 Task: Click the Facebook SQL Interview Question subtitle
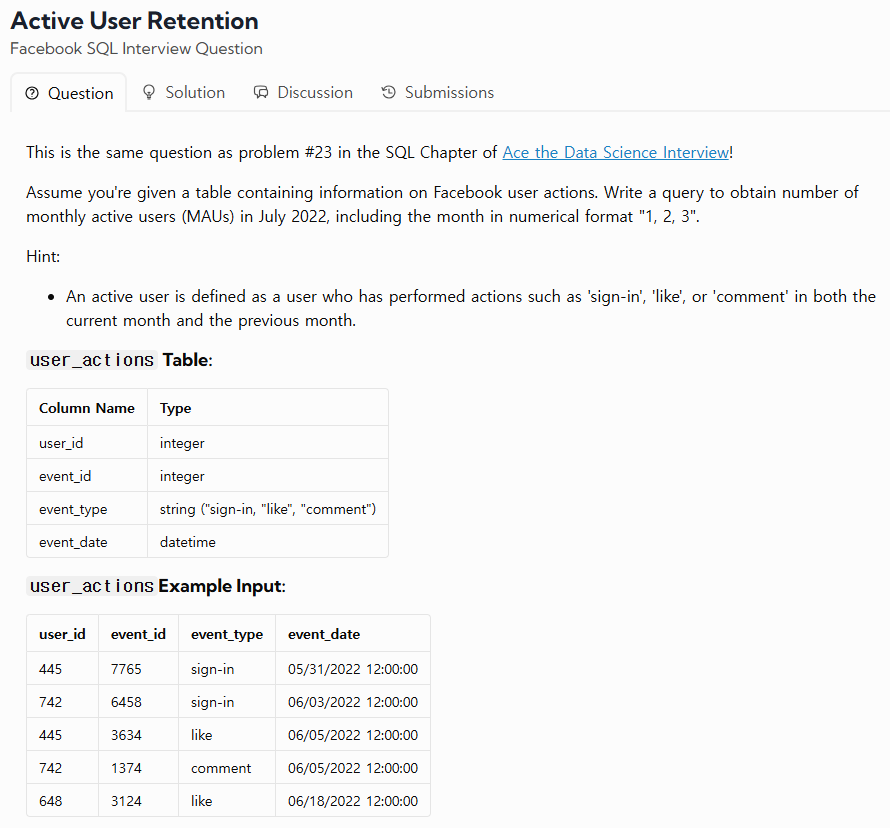click(x=136, y=49)
